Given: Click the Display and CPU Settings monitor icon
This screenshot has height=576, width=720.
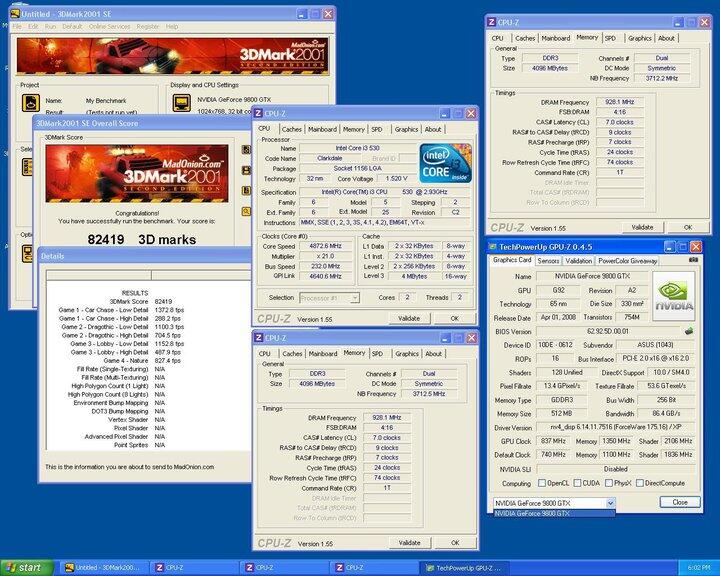Looking at the screenshot, I should 181,103.
